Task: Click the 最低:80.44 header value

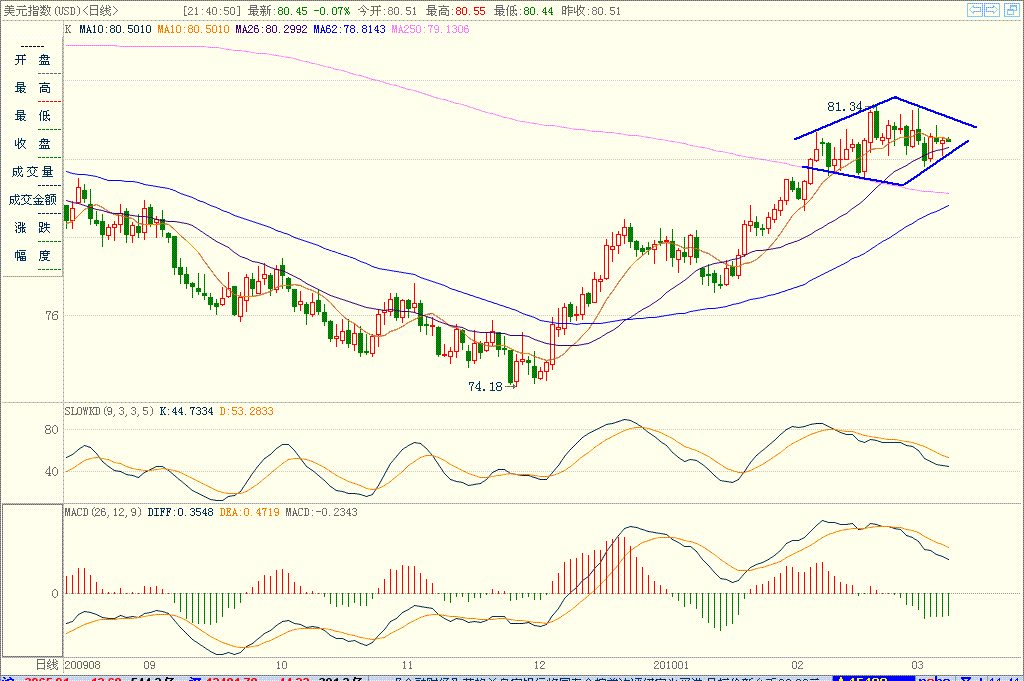Action: pos(524,11)
